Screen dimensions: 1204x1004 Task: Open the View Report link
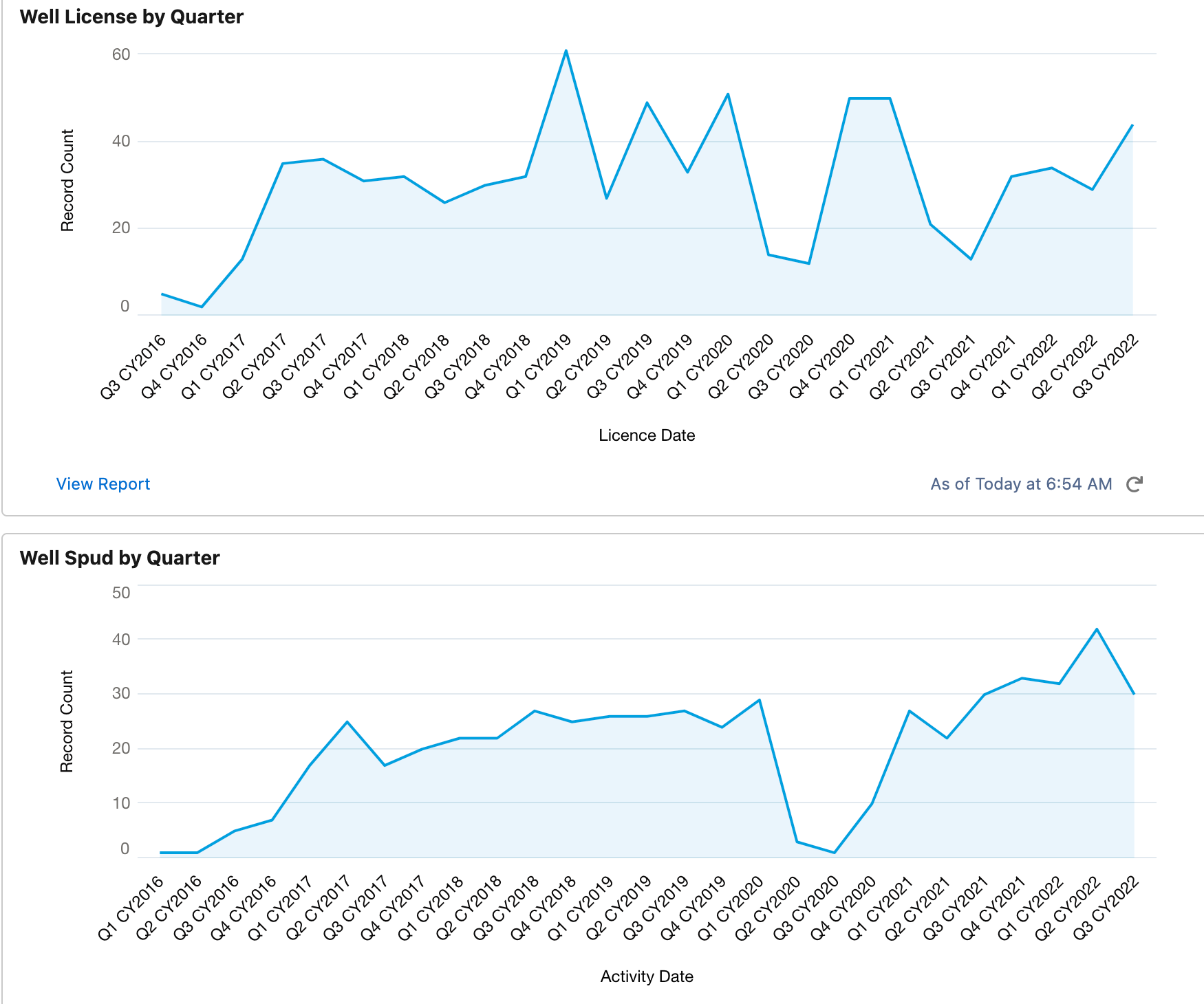pyautogui.click(x=103, y=484)
